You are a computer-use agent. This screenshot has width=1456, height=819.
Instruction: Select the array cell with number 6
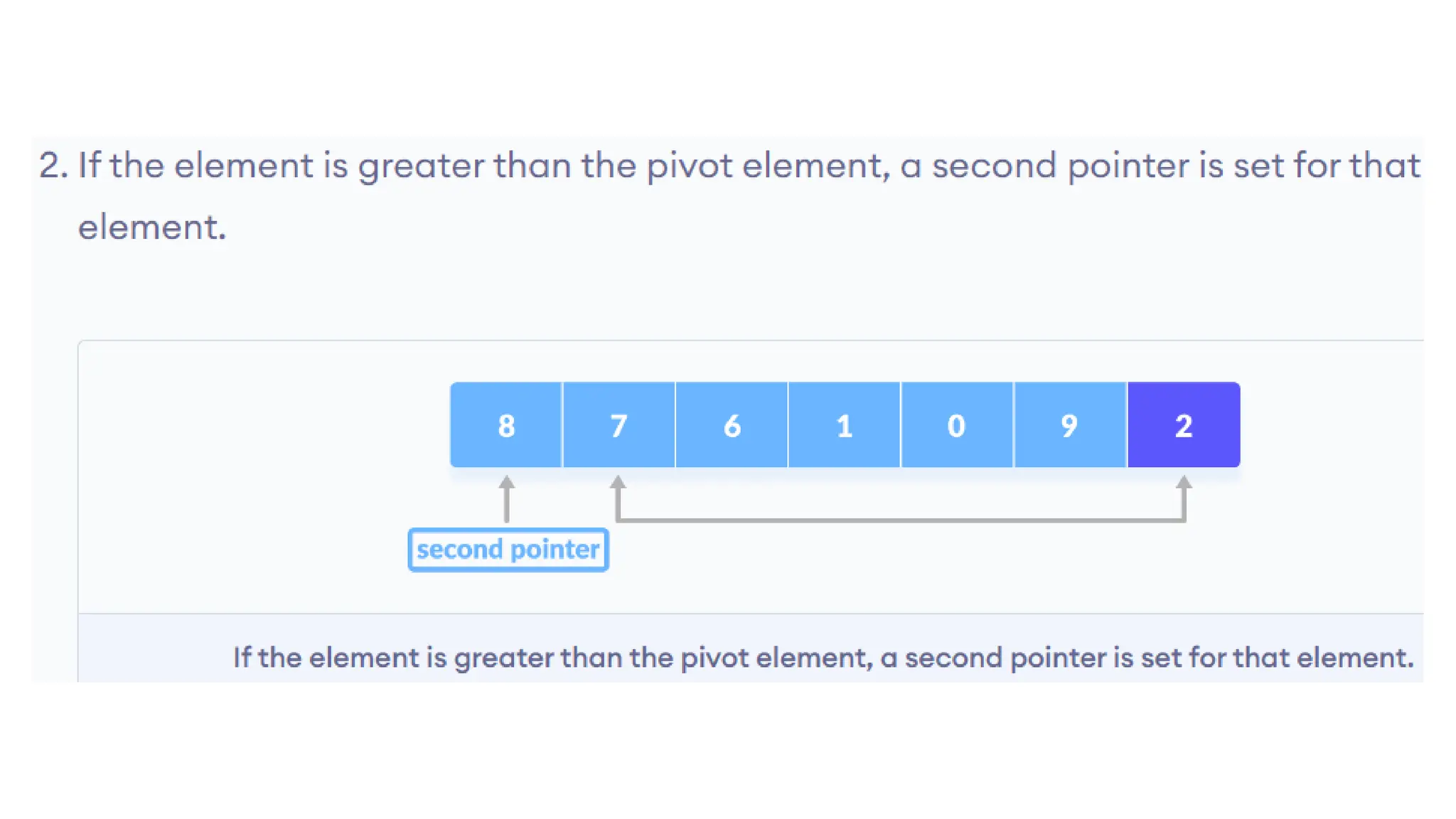click(732, 424)
